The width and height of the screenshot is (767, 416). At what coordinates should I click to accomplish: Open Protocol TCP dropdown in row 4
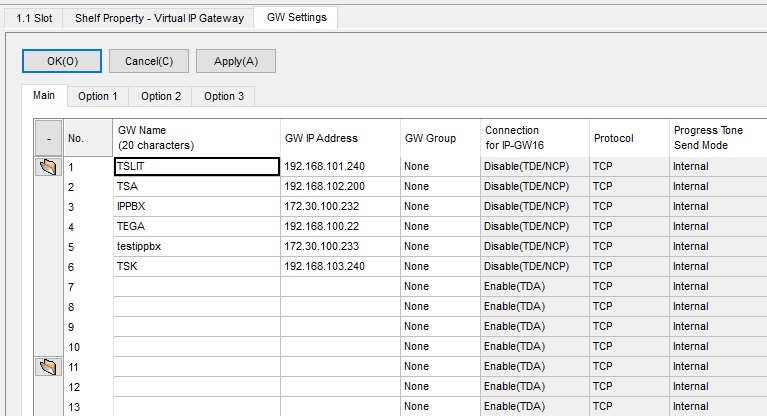coord(630,227)
